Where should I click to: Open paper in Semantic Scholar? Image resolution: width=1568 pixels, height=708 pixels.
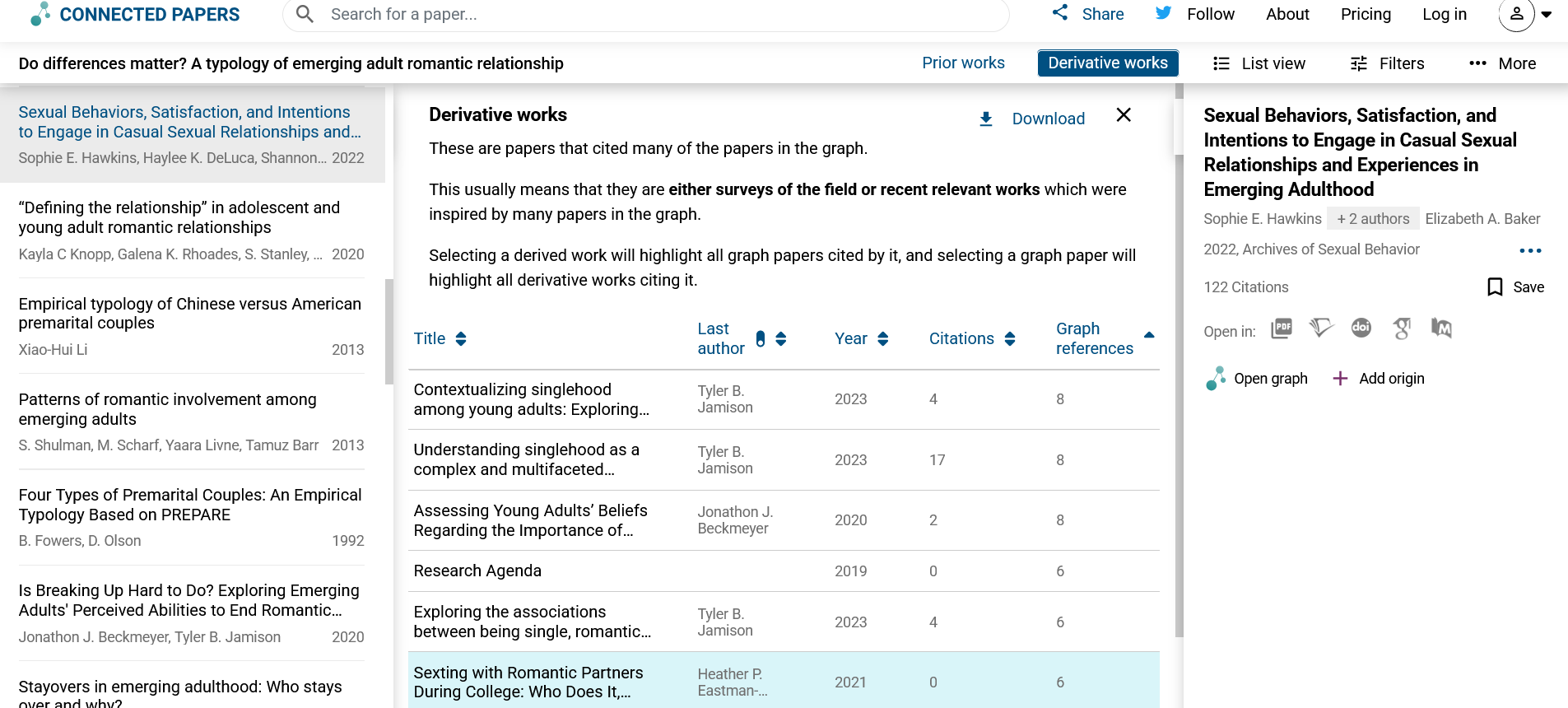click(1321, 328)
